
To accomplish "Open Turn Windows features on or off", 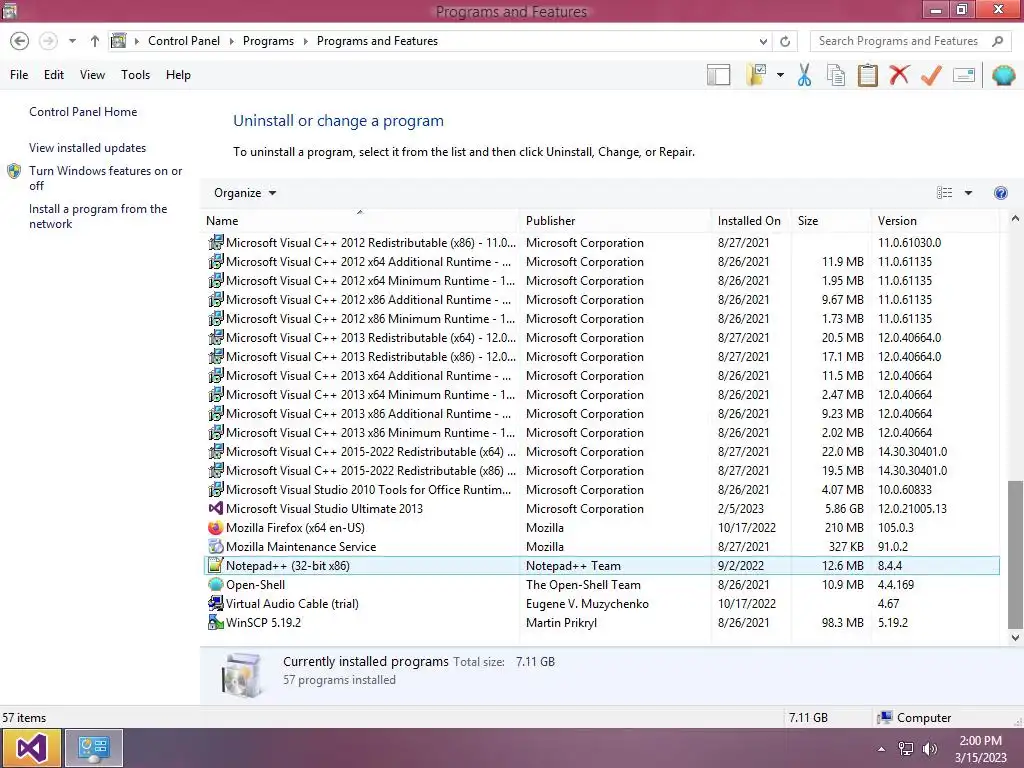I will pos(105,178).
